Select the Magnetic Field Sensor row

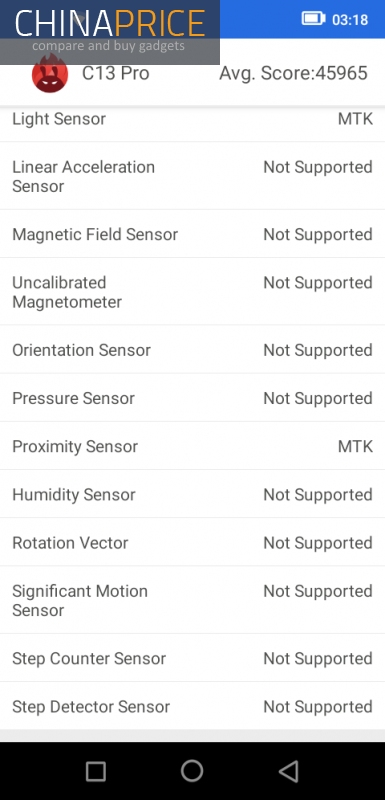[192, 234]
